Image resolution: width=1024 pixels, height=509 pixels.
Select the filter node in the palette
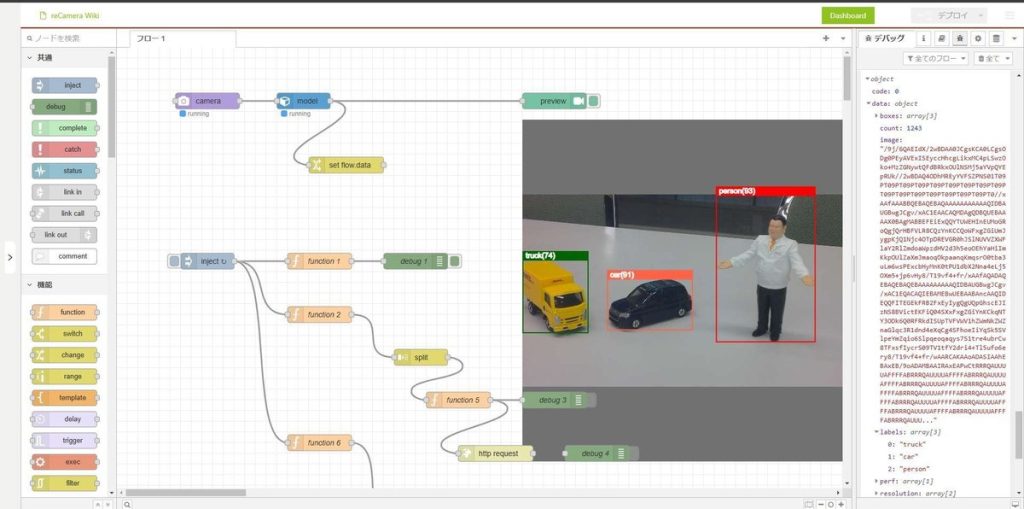65,484
